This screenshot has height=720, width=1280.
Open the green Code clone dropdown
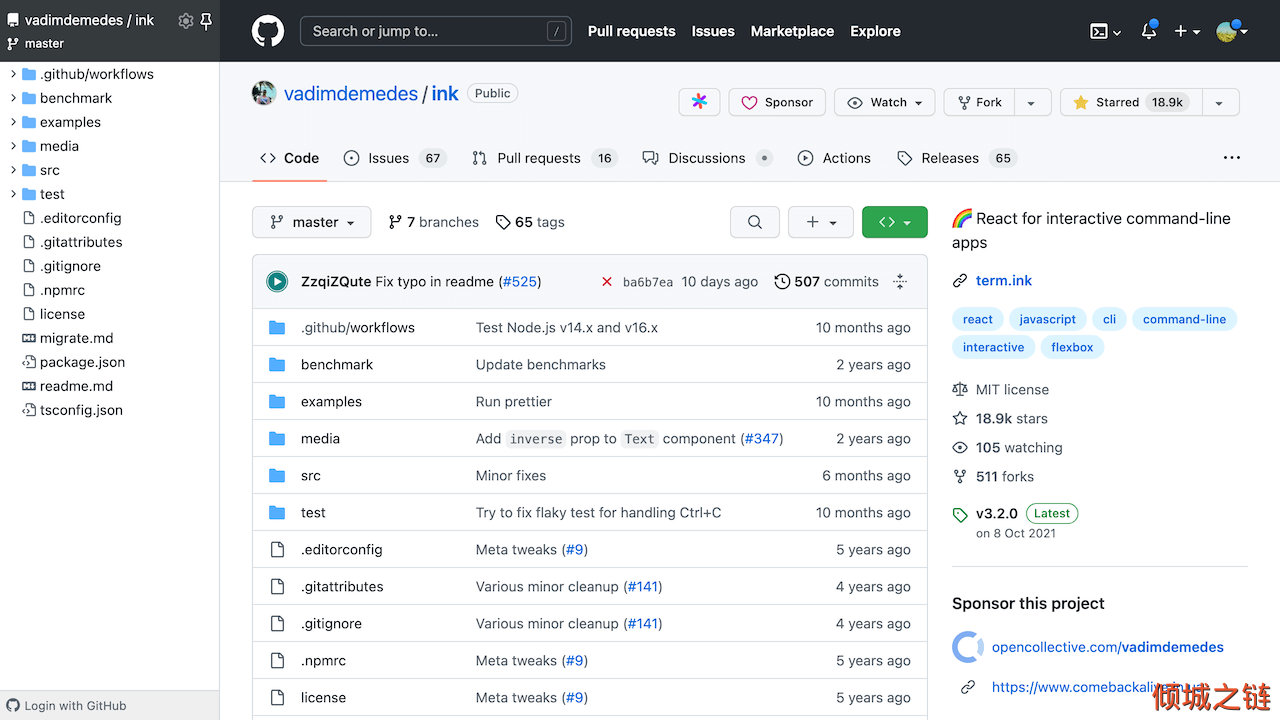pyautogui.click(x=895, y=222)
